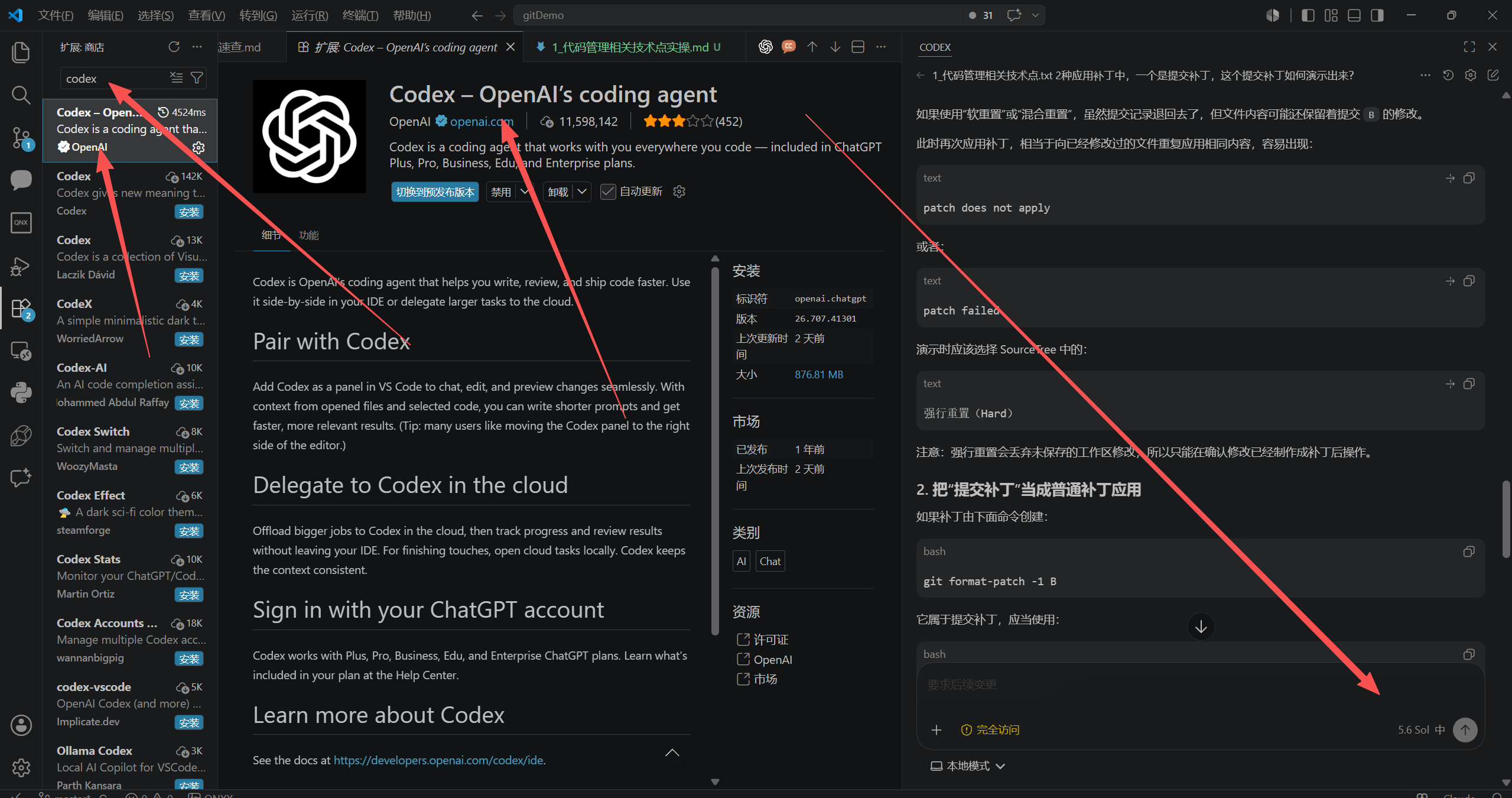Clear the extensions search results
This screenshot has height=798, width=1512.
pos(176,77)
